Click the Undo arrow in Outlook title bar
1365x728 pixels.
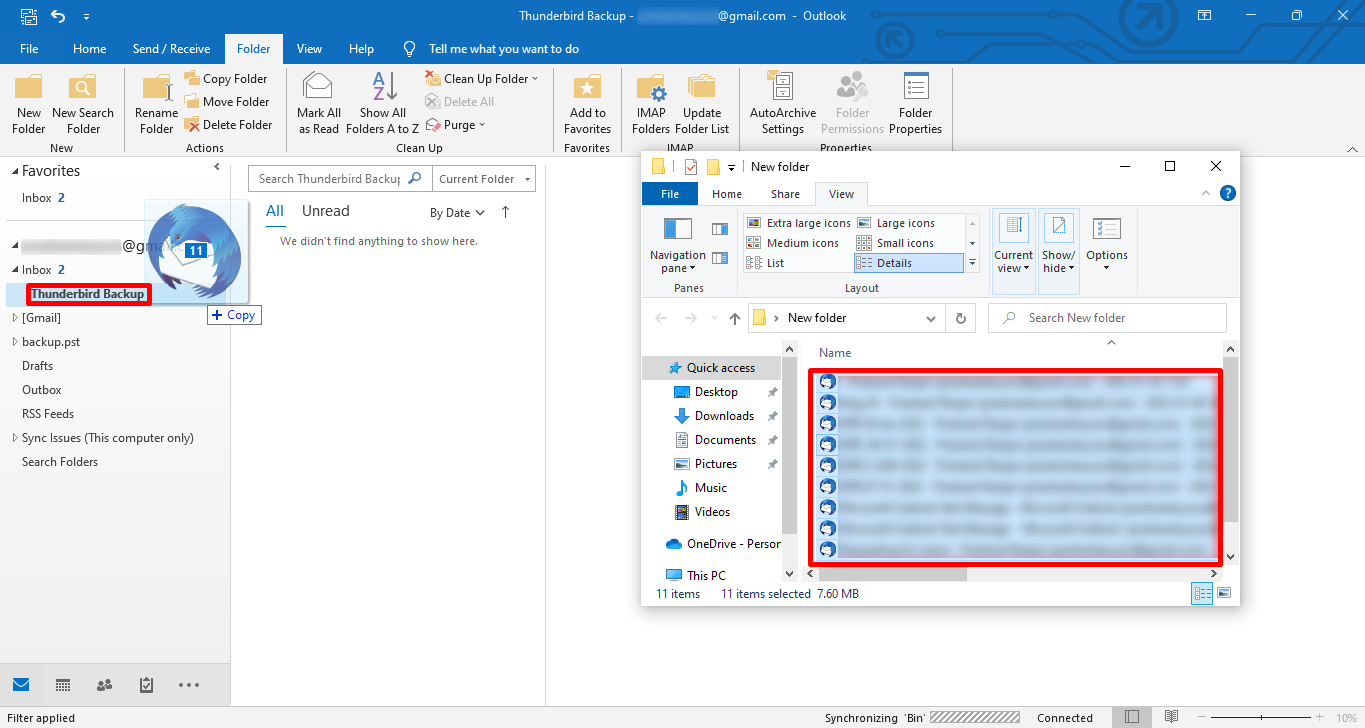[58, 16]
